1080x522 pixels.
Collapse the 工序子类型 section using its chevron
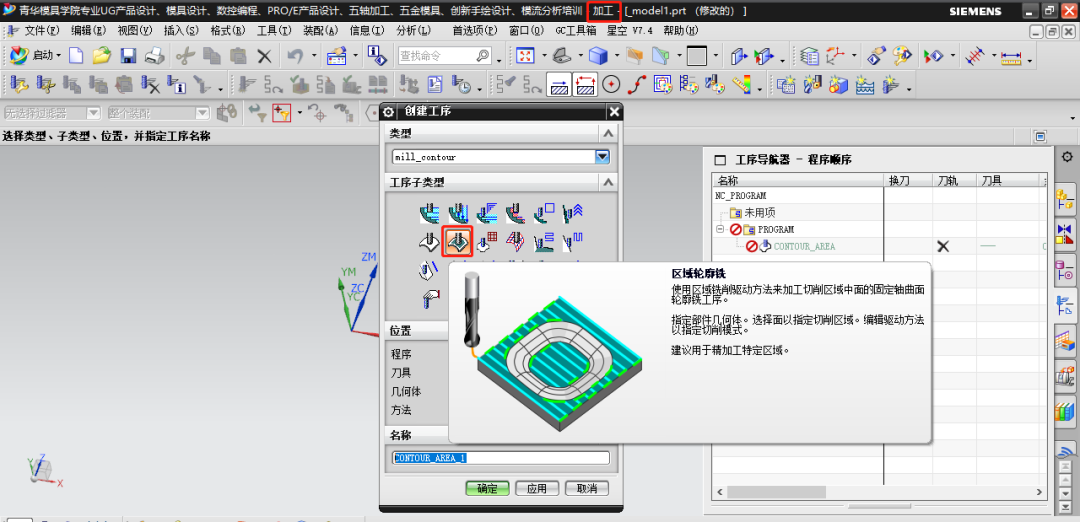(606, 182)
